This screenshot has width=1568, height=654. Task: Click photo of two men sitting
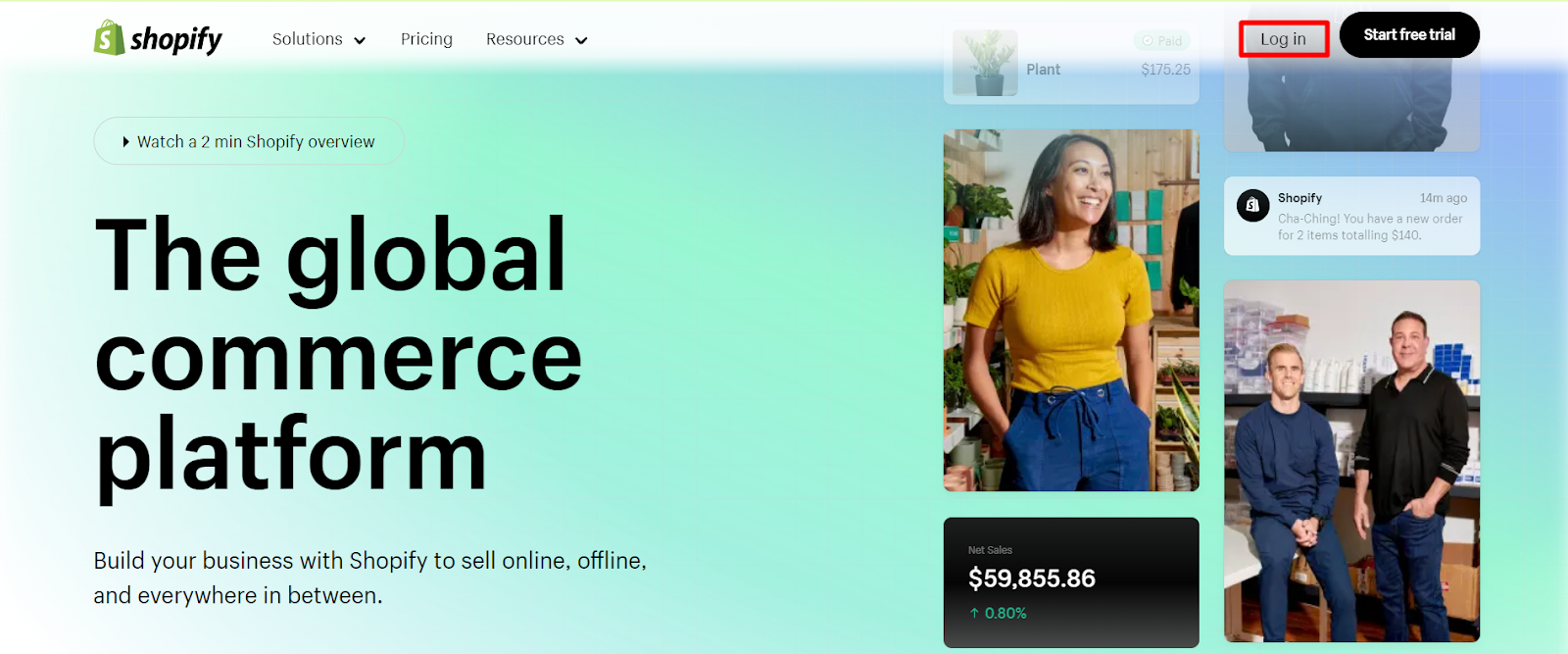[x=1351, y=461]
